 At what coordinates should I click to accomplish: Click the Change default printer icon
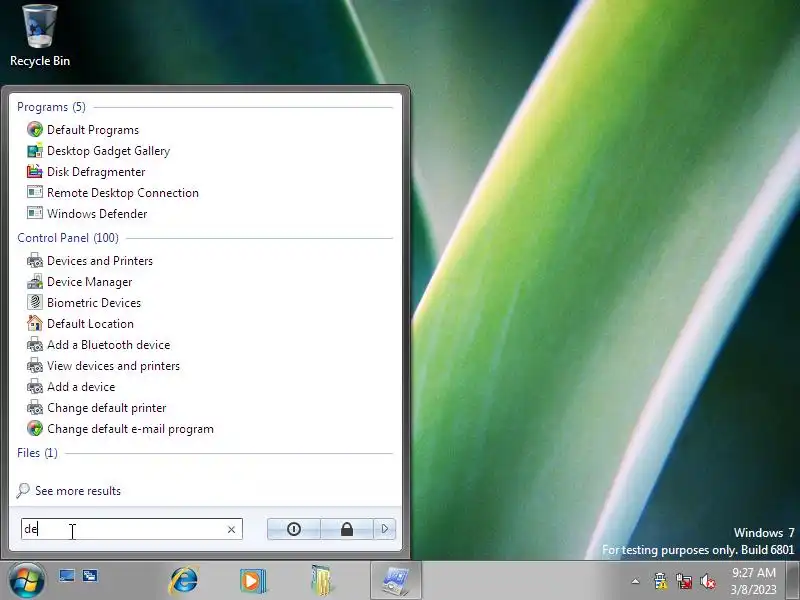tap(35, 407)
